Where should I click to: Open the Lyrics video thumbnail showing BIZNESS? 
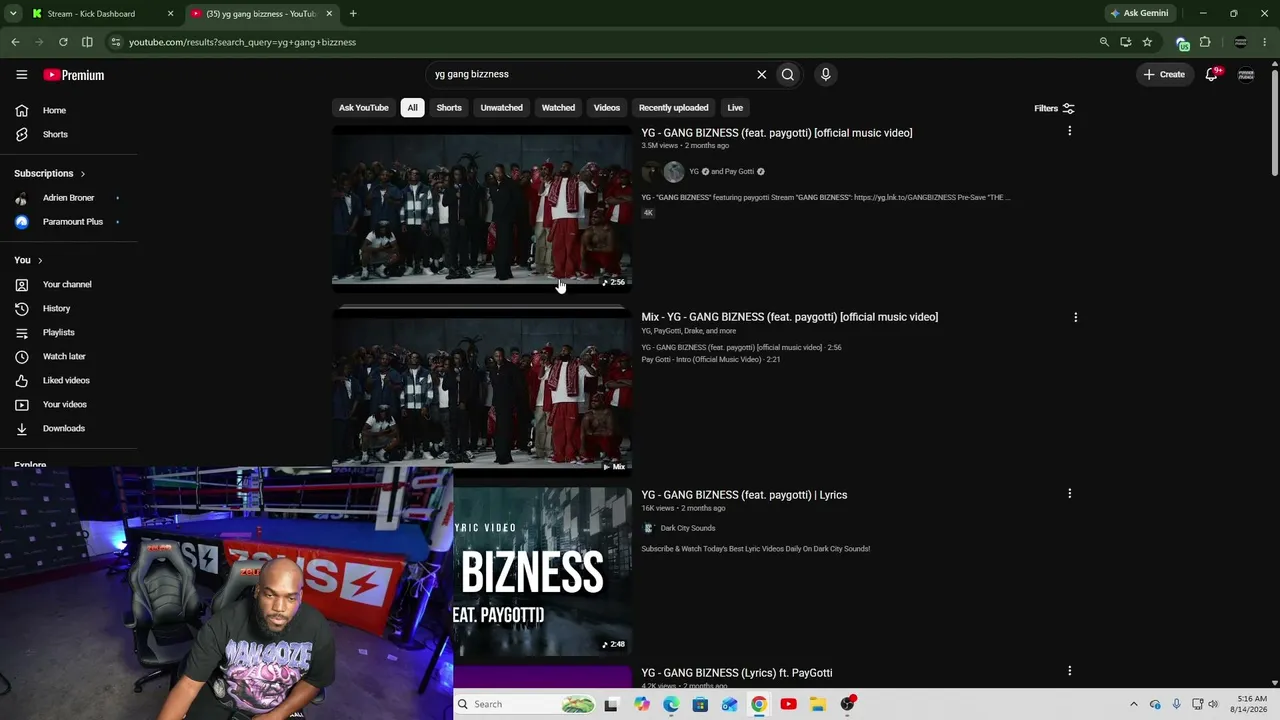[543, 572]
